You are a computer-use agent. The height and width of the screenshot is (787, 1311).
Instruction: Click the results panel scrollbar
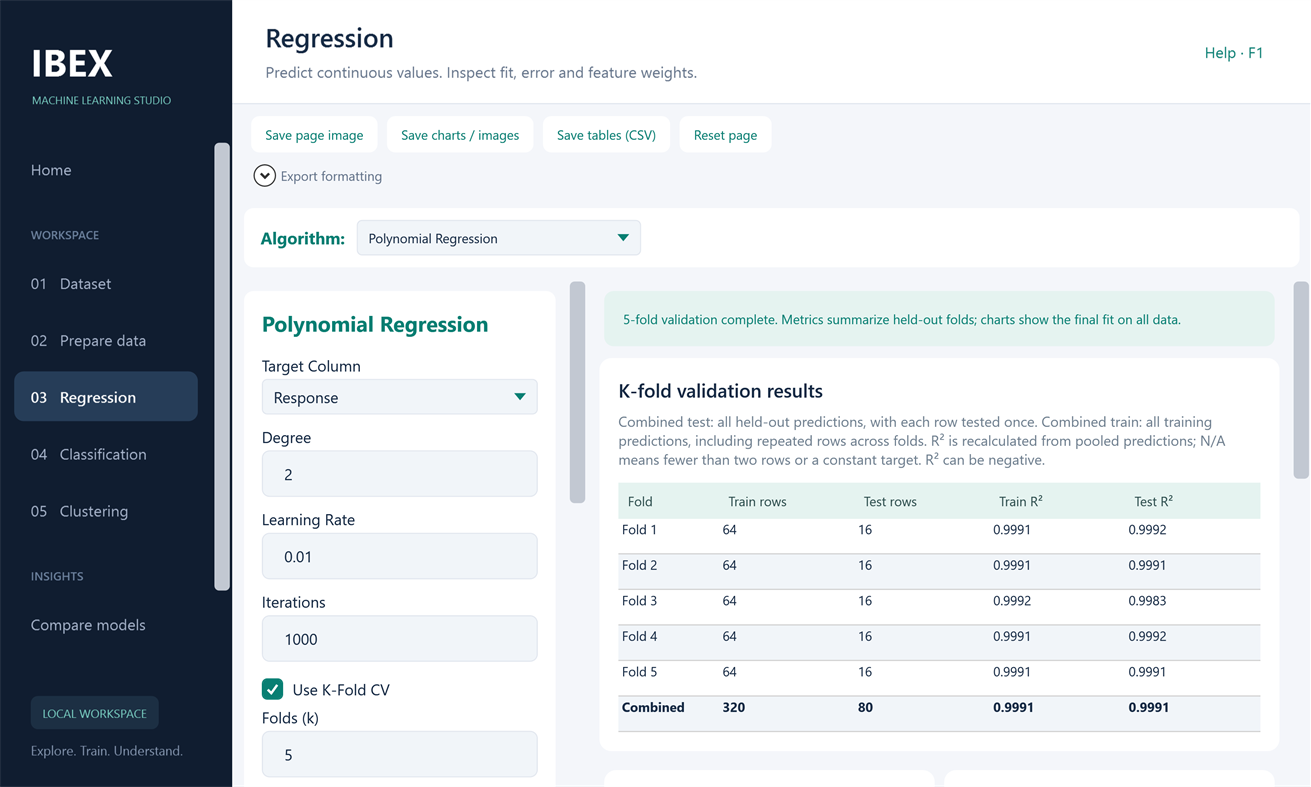(x=1301, y=380)
